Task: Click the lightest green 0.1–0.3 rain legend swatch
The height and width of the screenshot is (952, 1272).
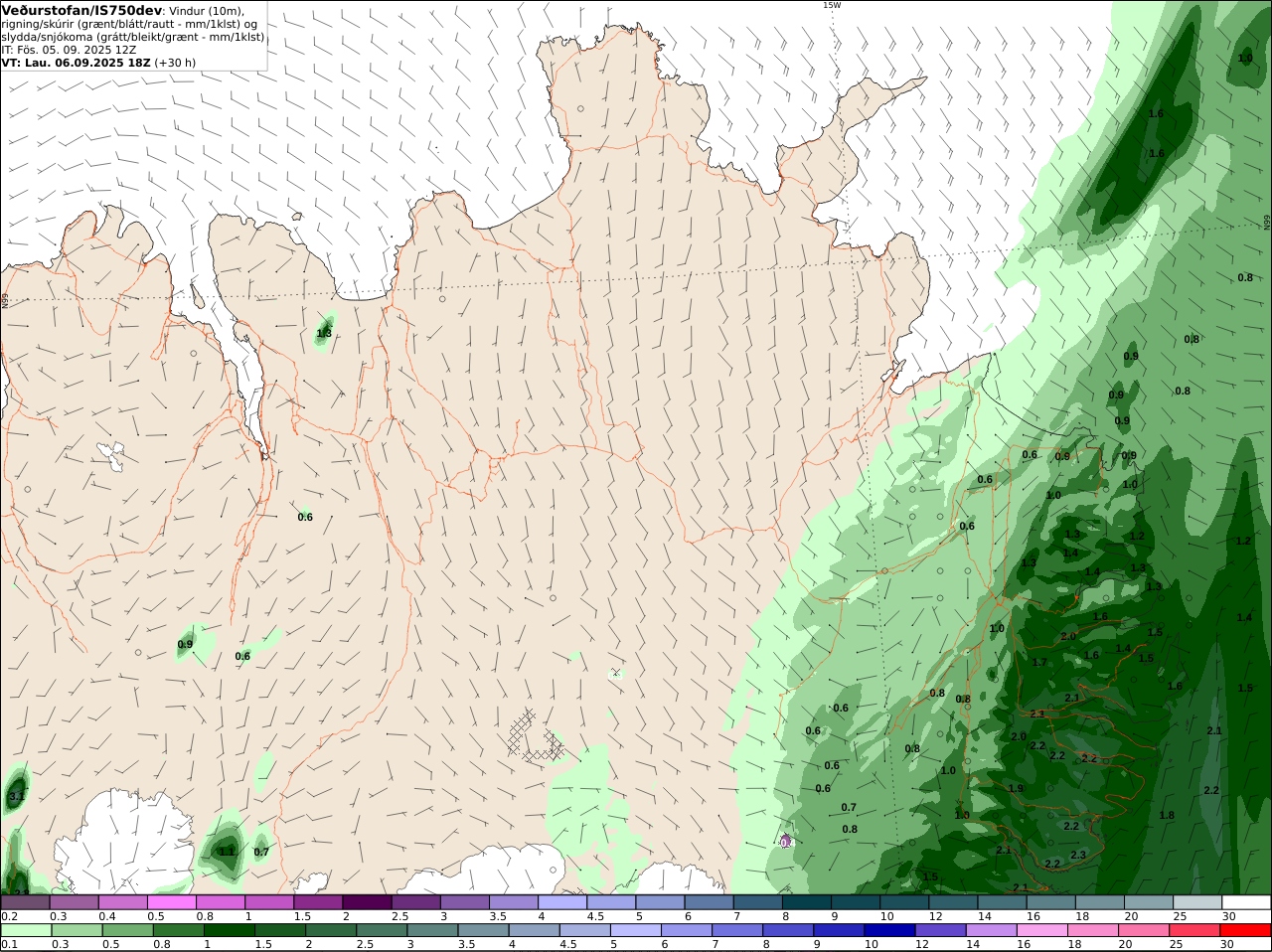Action: pos(27,930)
